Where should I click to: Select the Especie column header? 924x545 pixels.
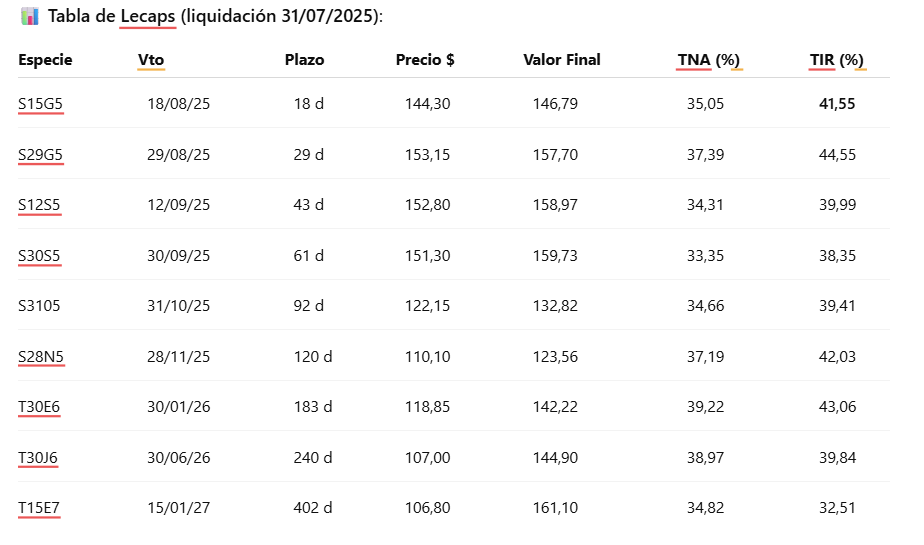pos(45,60)
